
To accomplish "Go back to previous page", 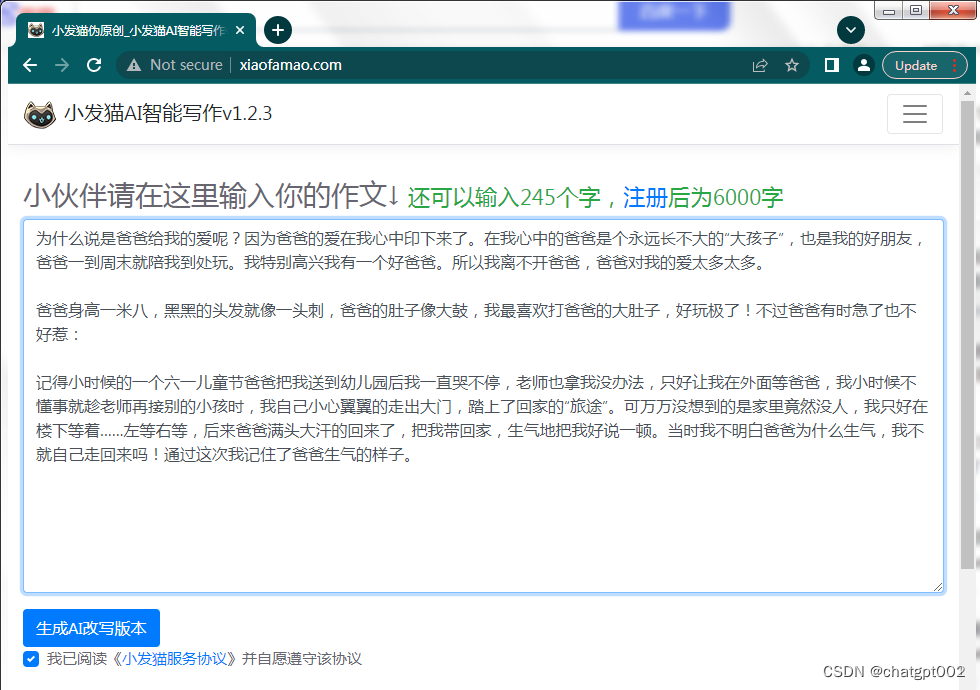I will (30, 65).
